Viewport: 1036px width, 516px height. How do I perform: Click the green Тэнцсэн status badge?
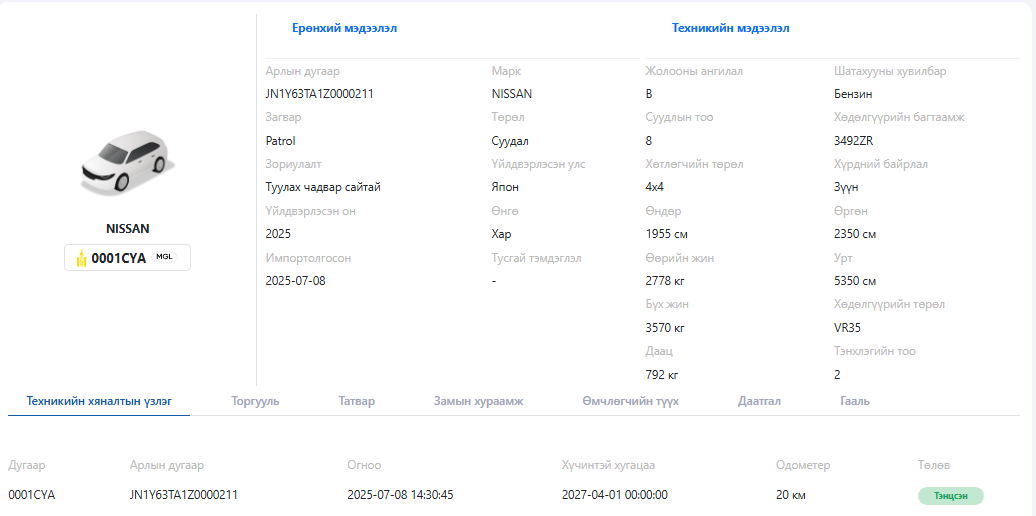tap(950, 495)
